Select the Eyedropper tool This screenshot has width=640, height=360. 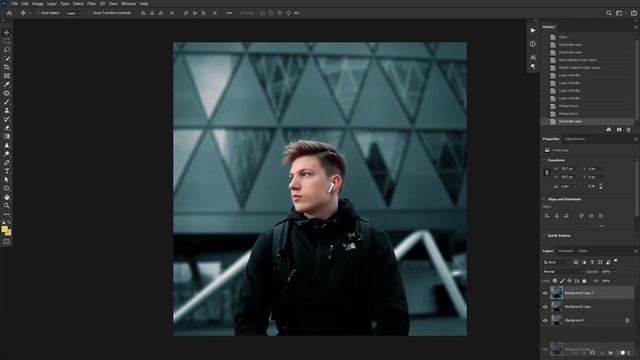(7, 84)
